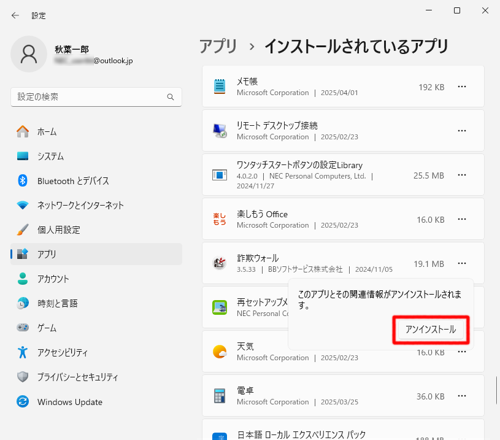
Task: Open ゲーム settings
Action: [96, 328]
